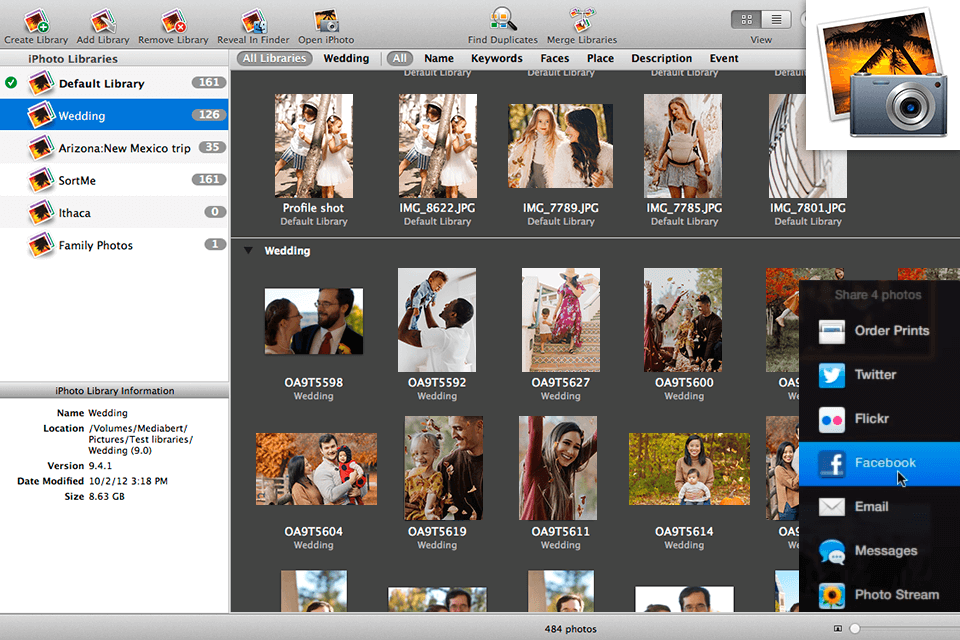
Task: Click the library location path text
Action: (x=140, y=439)
